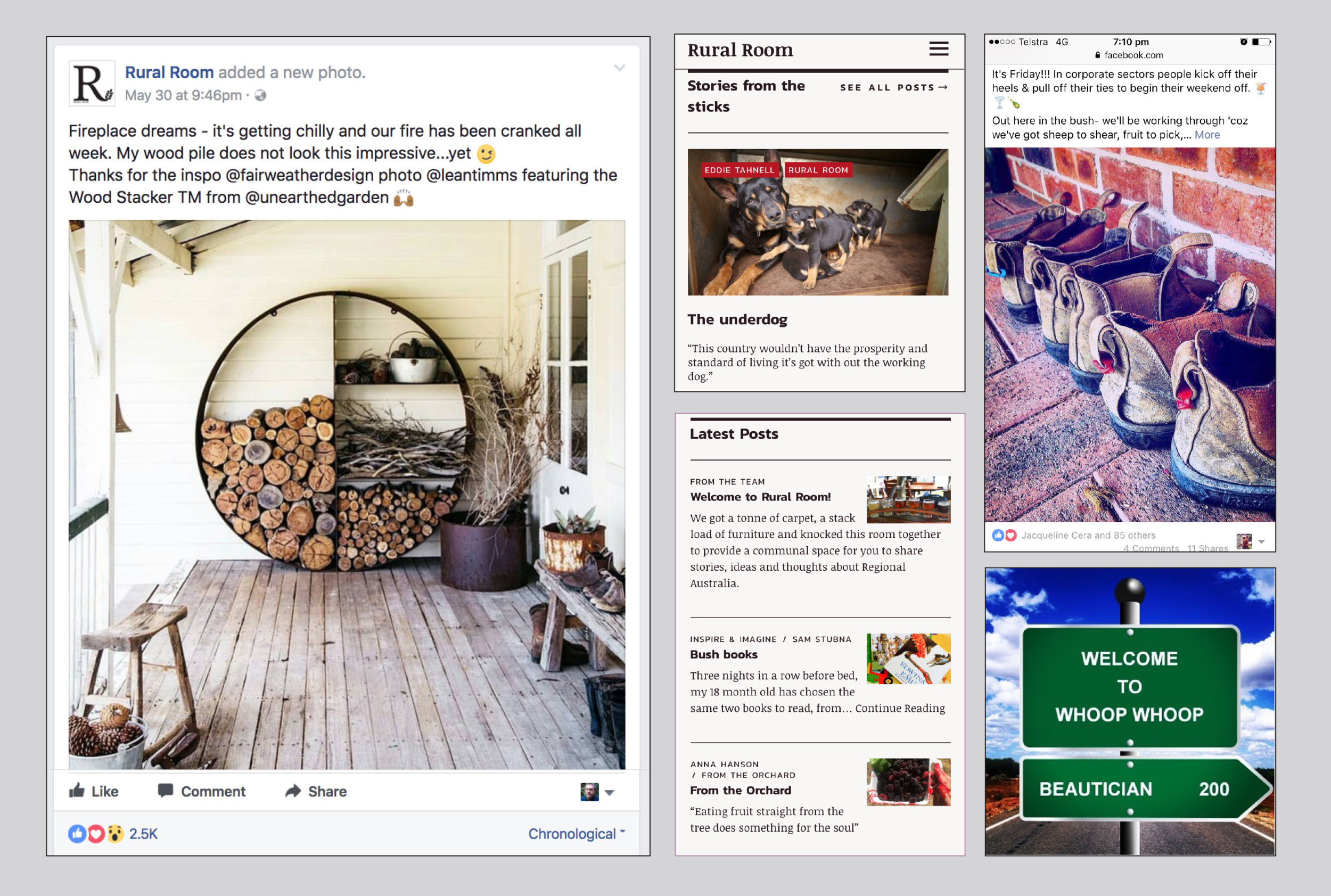Click the public globe icon beside post date
The image size is (1331, 896).
click(x=260, y=95)
